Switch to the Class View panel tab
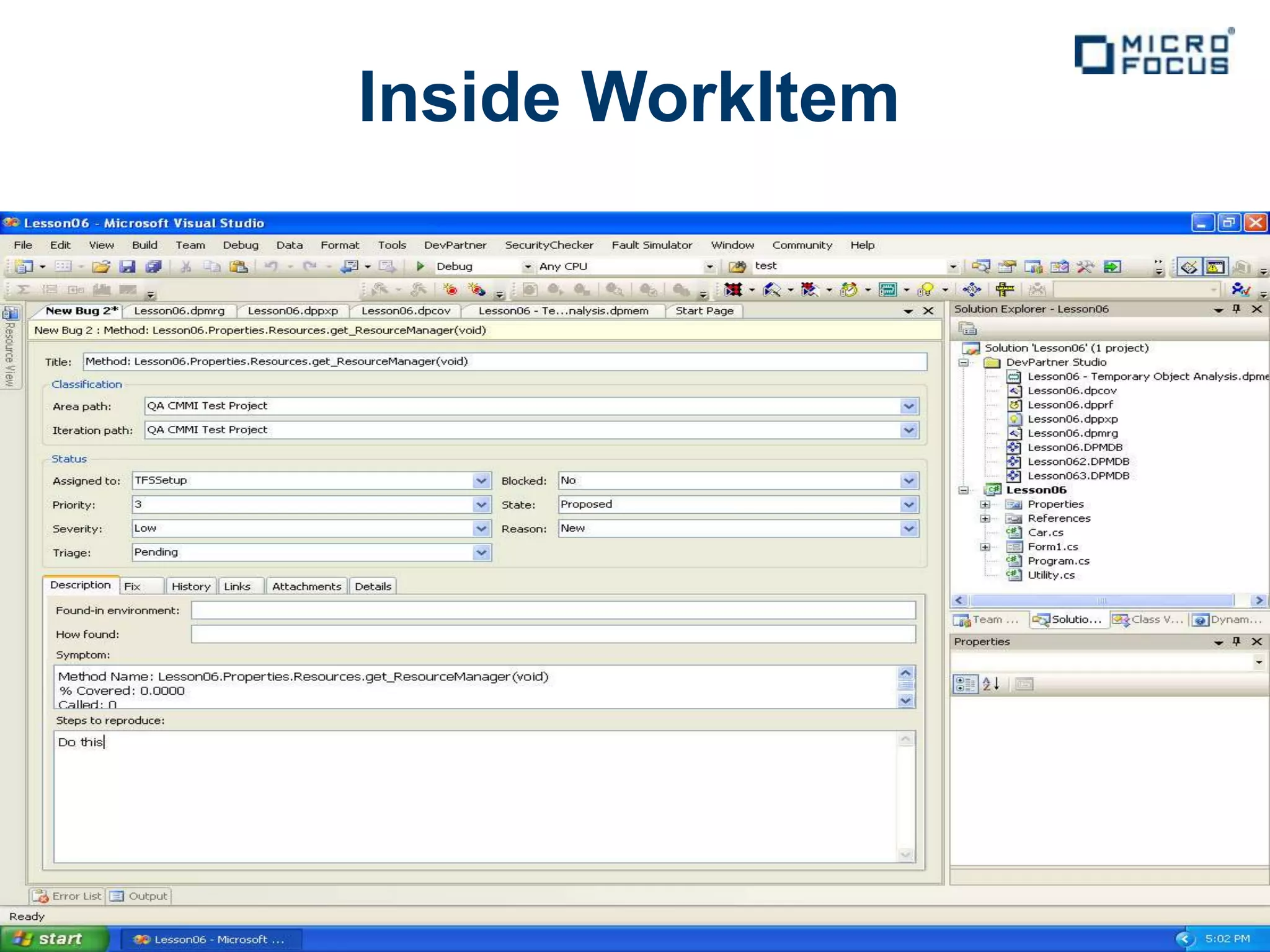 point(1148,619)
